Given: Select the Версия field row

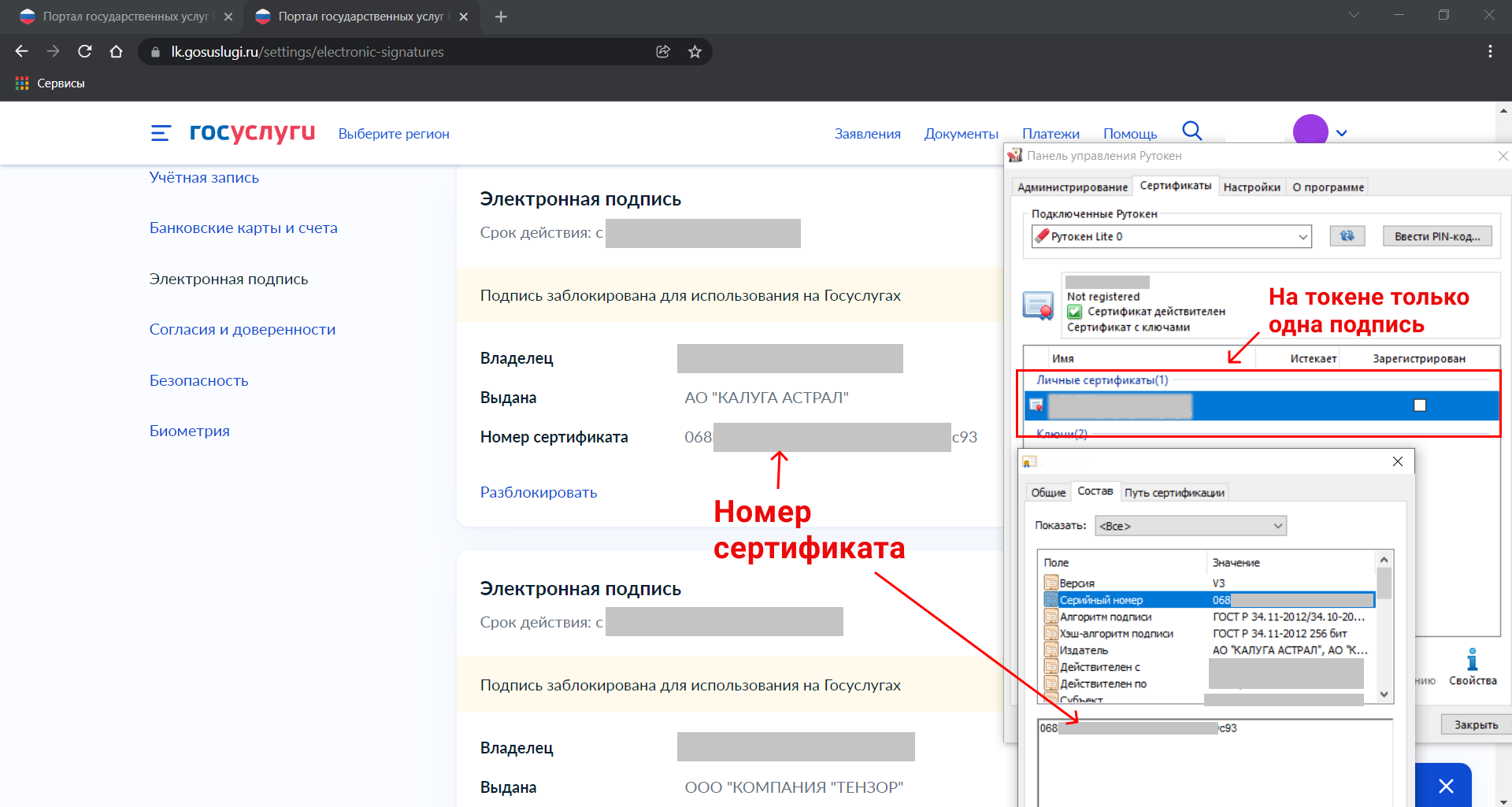Looking at the screenshot, I should click(1209, 583).
